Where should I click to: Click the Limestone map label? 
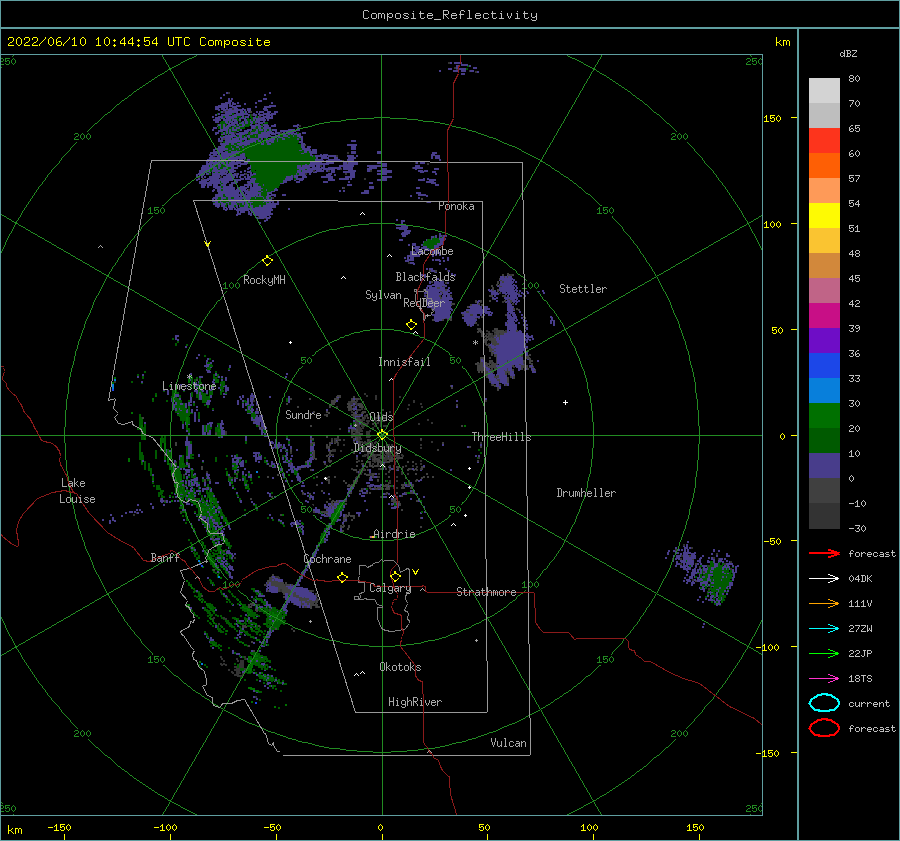(x=189, y=386)
